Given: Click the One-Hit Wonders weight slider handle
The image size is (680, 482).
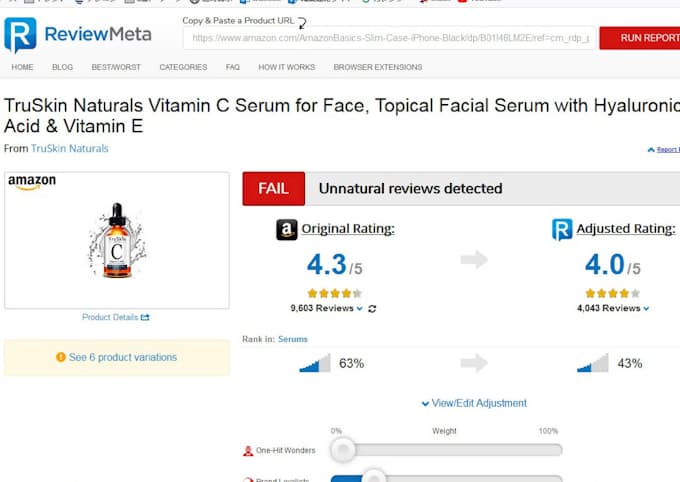Looking at the screenshot, I should tap(343, 449).
